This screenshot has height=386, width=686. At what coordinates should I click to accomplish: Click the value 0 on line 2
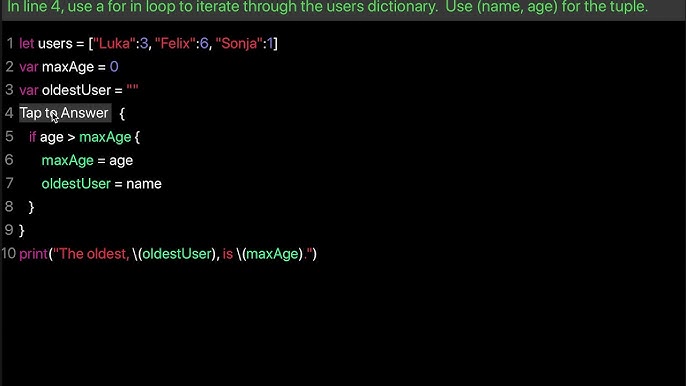pos(114,67)
